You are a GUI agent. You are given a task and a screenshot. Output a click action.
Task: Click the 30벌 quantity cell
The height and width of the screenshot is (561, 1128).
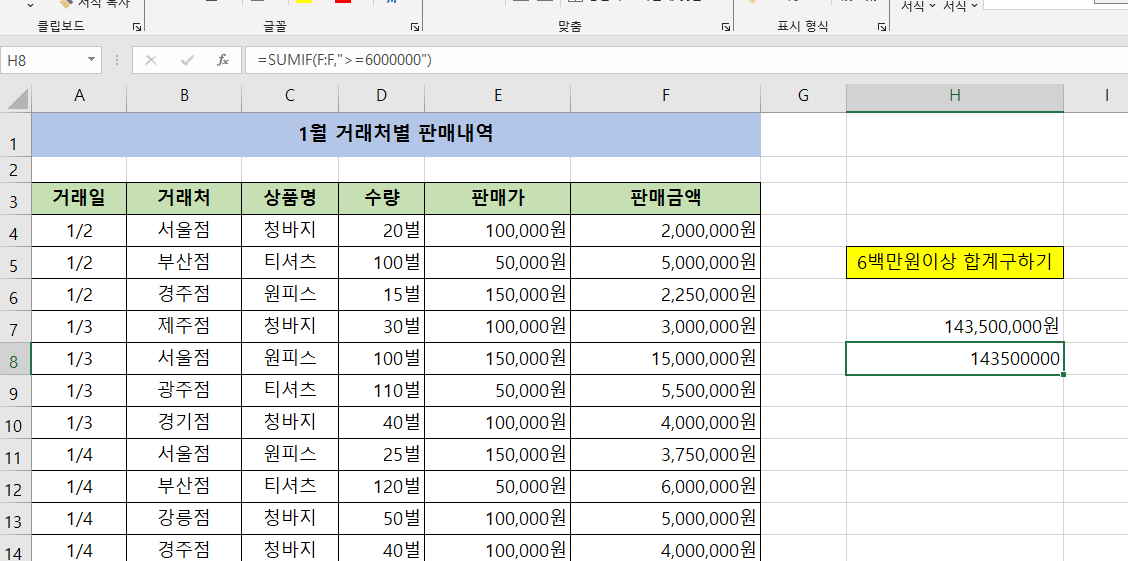[x=381, y=327]
